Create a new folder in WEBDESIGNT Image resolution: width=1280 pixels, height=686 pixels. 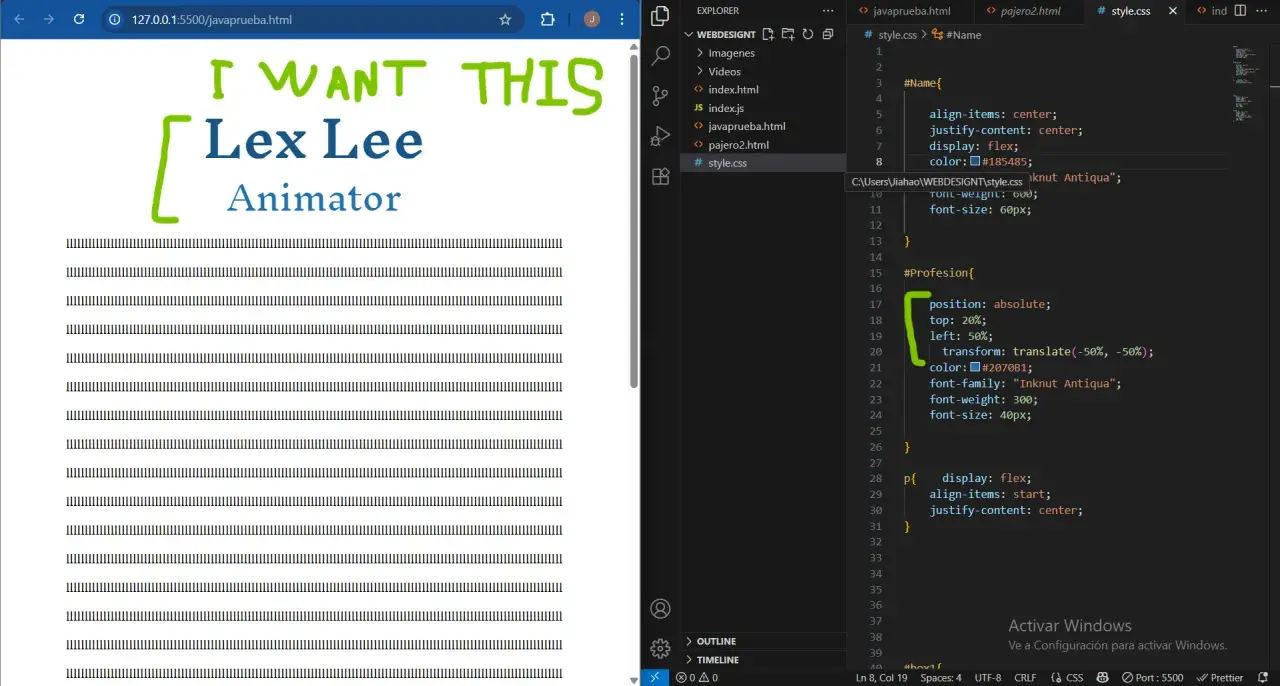[788, 34]
